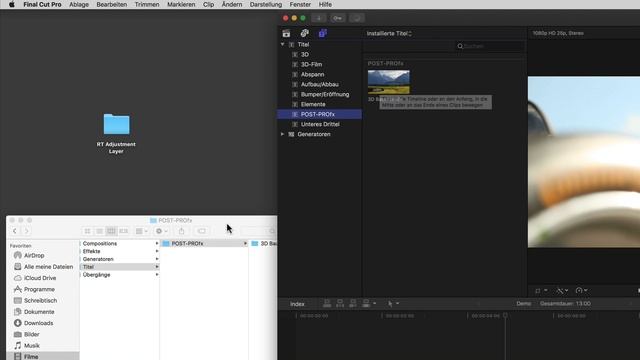Open the Libraries sidebar icon in Final Cut Pro
The height and width of the screenshot is (360, 640).
pos(286,33)
